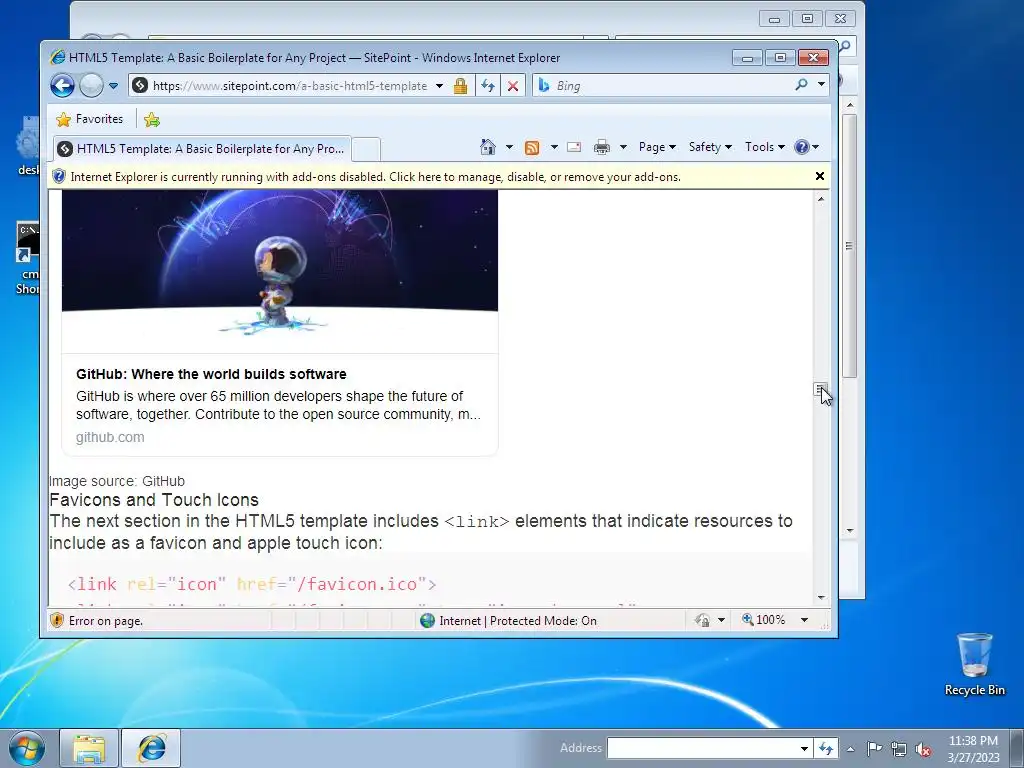This screenshot has width=1024, height=768.
Task: Click the orange RSS feeds icon
Action: pyautogui.click(x=532, y=148)
